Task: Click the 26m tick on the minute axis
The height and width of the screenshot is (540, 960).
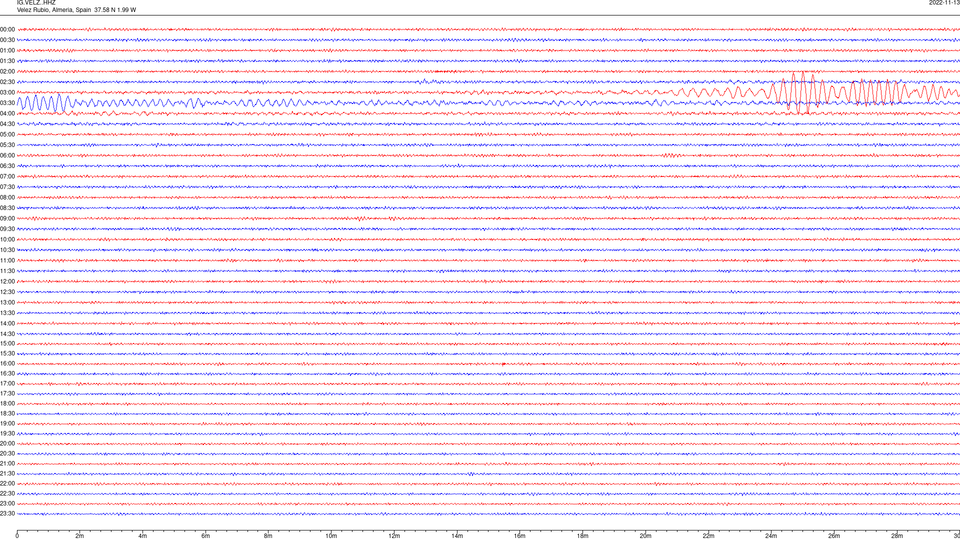Action: pyautogui.click(x=834, y=536)
